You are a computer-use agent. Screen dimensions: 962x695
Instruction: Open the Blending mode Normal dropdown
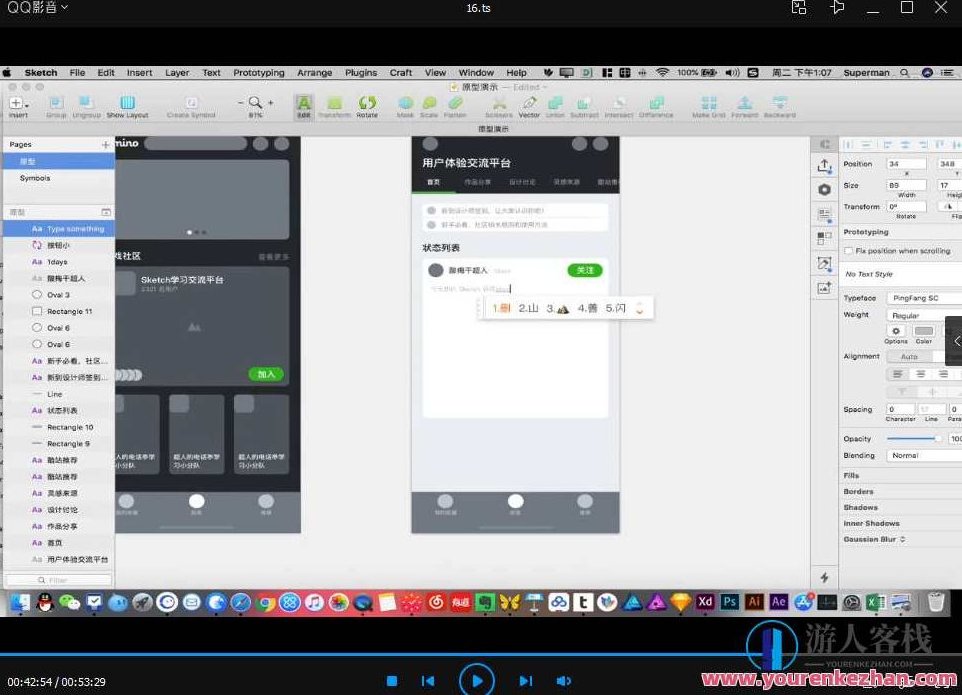[922, 455]
